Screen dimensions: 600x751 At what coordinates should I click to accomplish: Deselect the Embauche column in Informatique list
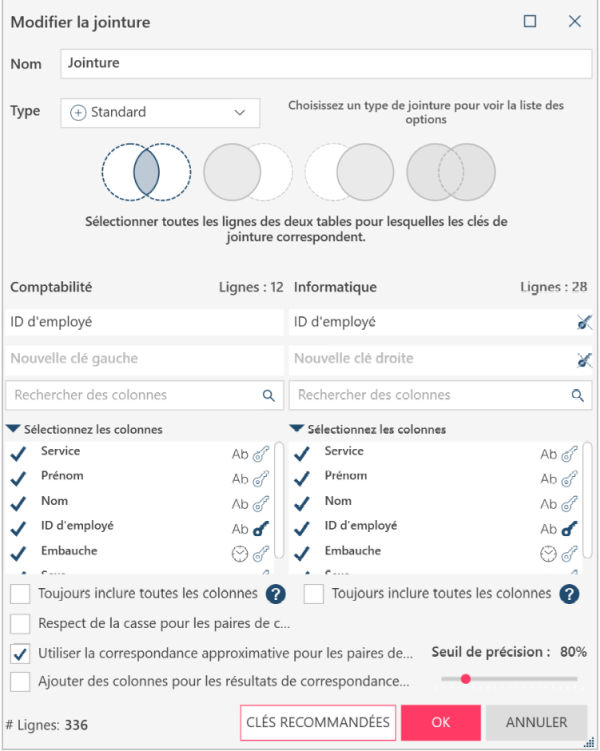301,553
